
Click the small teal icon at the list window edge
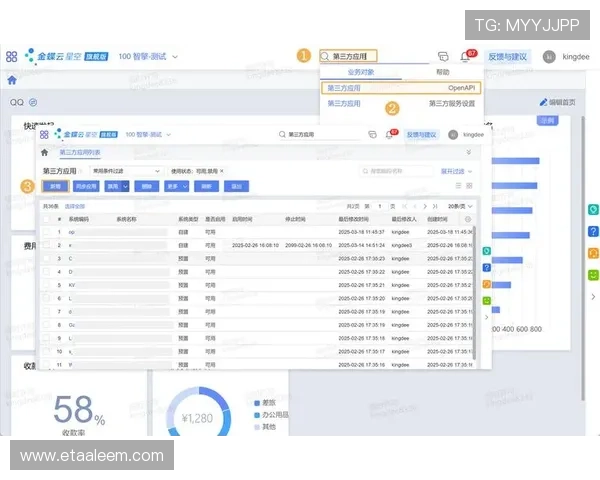click(x=486, y=251)
